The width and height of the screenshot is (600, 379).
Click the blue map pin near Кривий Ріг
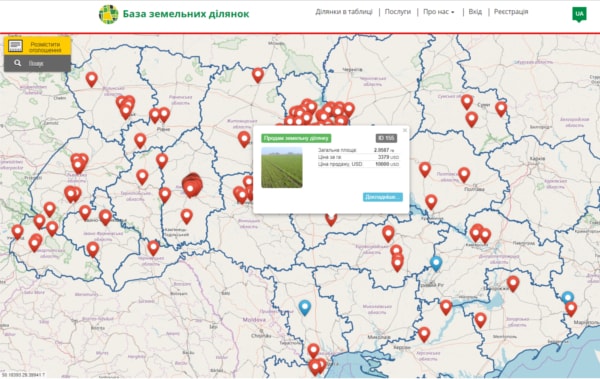(436, 263)
